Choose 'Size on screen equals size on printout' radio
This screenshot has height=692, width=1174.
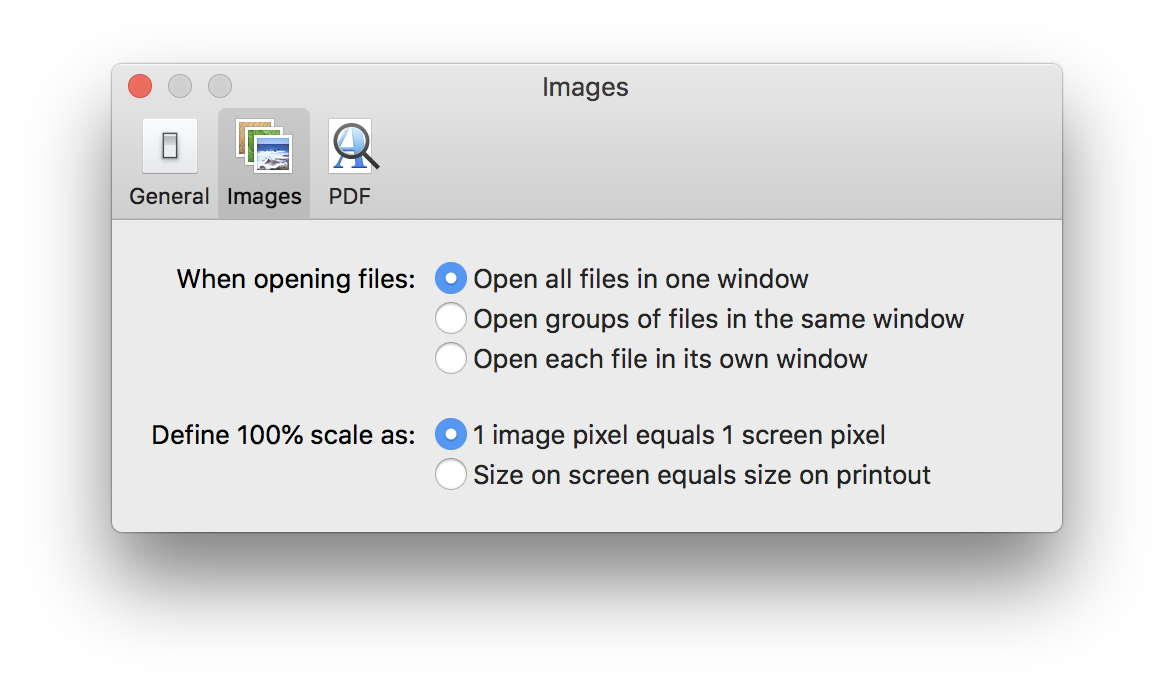pos(451,475)
